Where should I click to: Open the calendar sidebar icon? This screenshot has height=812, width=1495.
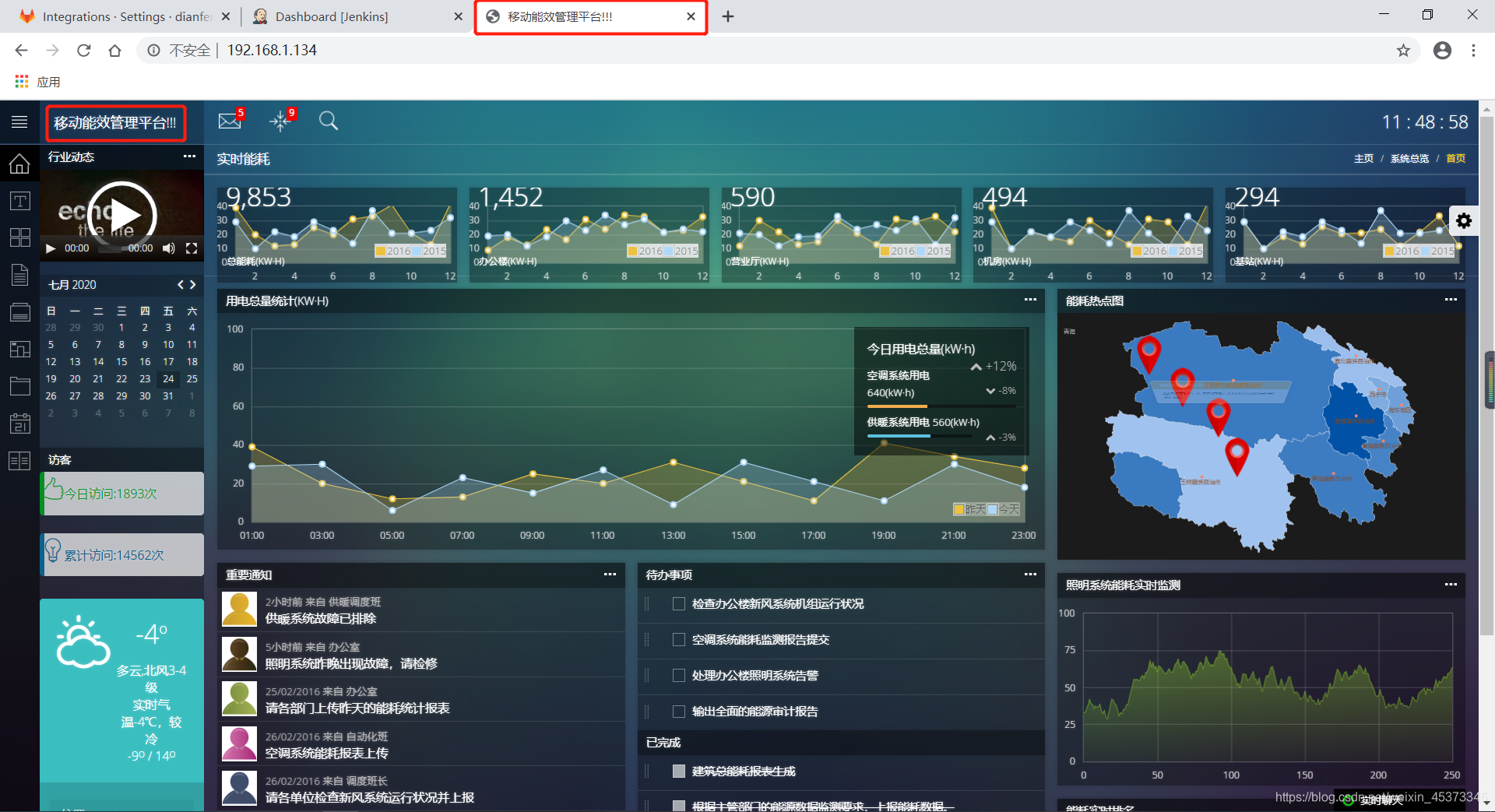click(19, 424)
